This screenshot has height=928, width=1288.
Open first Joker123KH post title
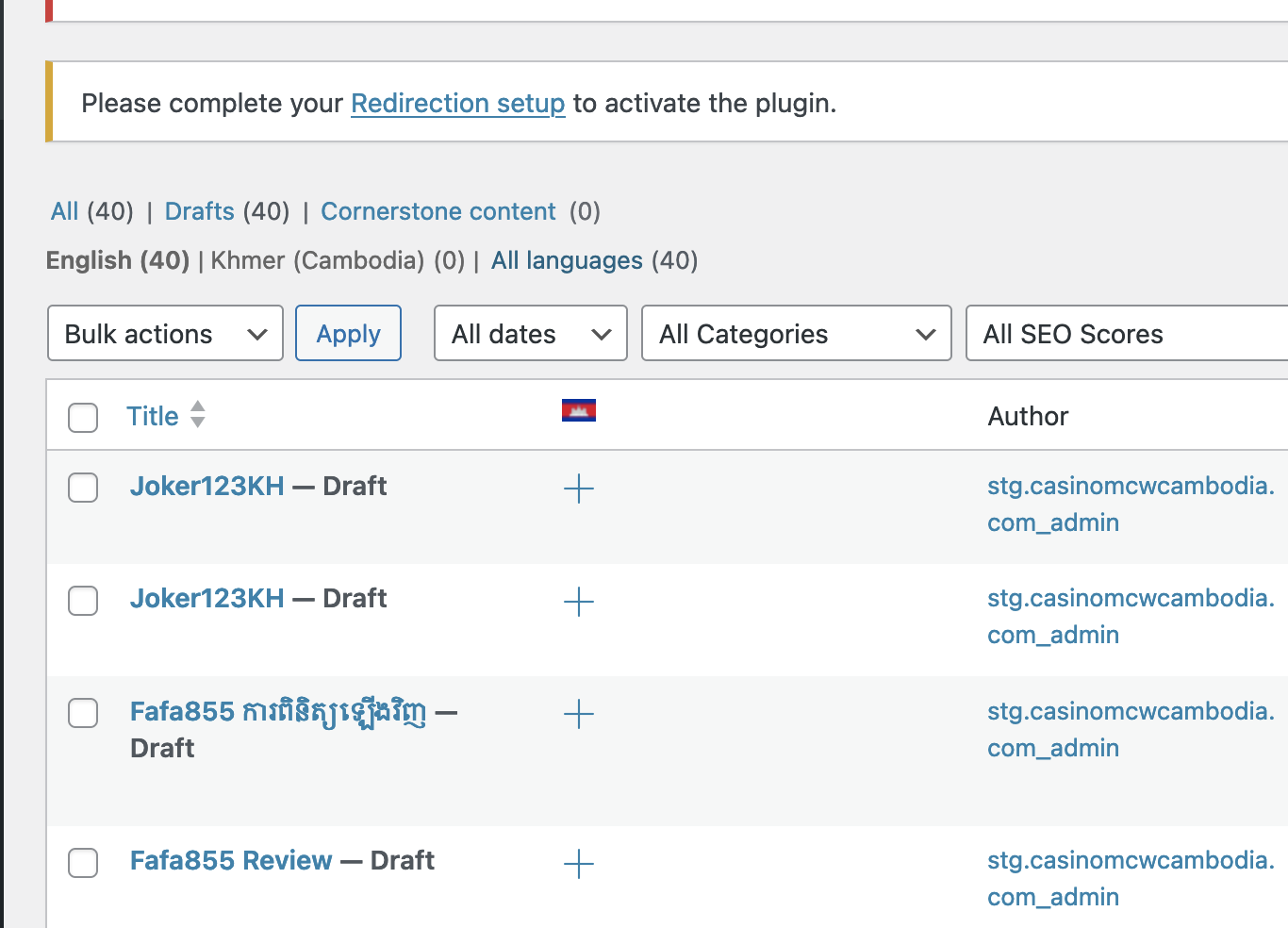[x=206, y=486]
